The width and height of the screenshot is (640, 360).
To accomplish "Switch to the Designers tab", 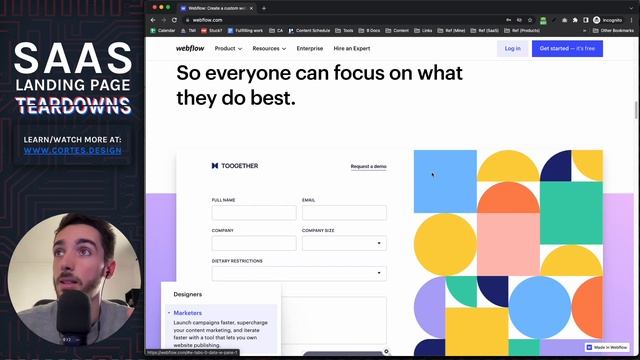I will tap(187, 294).
